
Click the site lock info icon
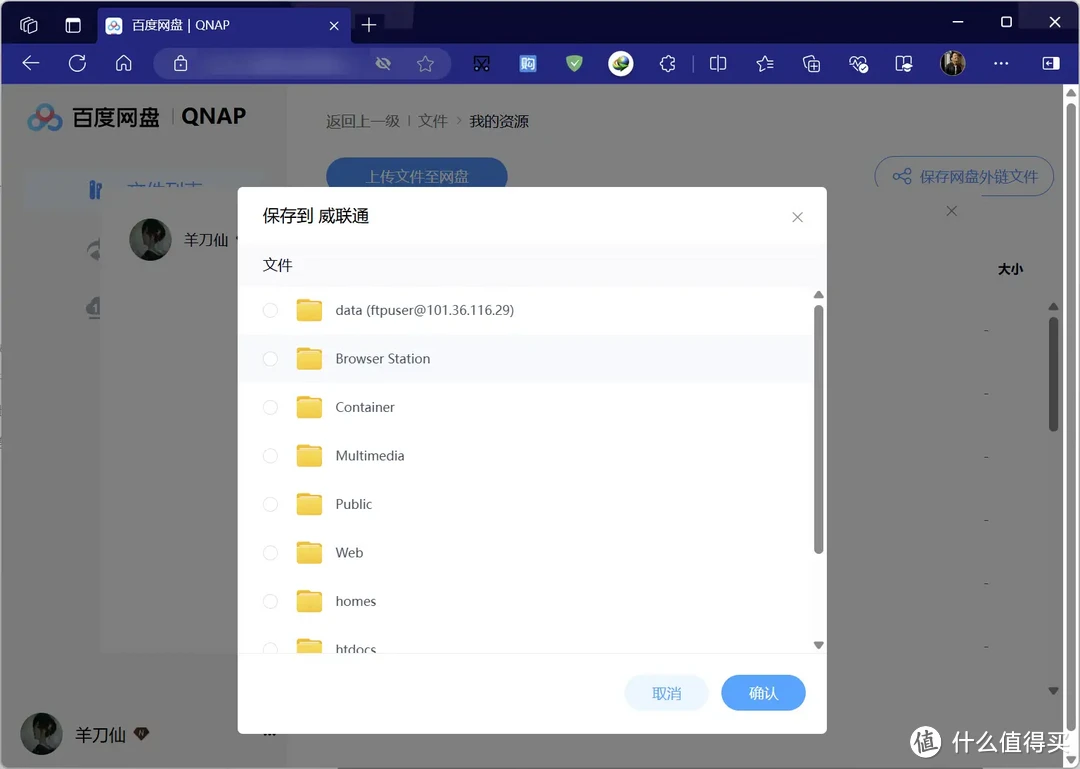tap(180, 64)
